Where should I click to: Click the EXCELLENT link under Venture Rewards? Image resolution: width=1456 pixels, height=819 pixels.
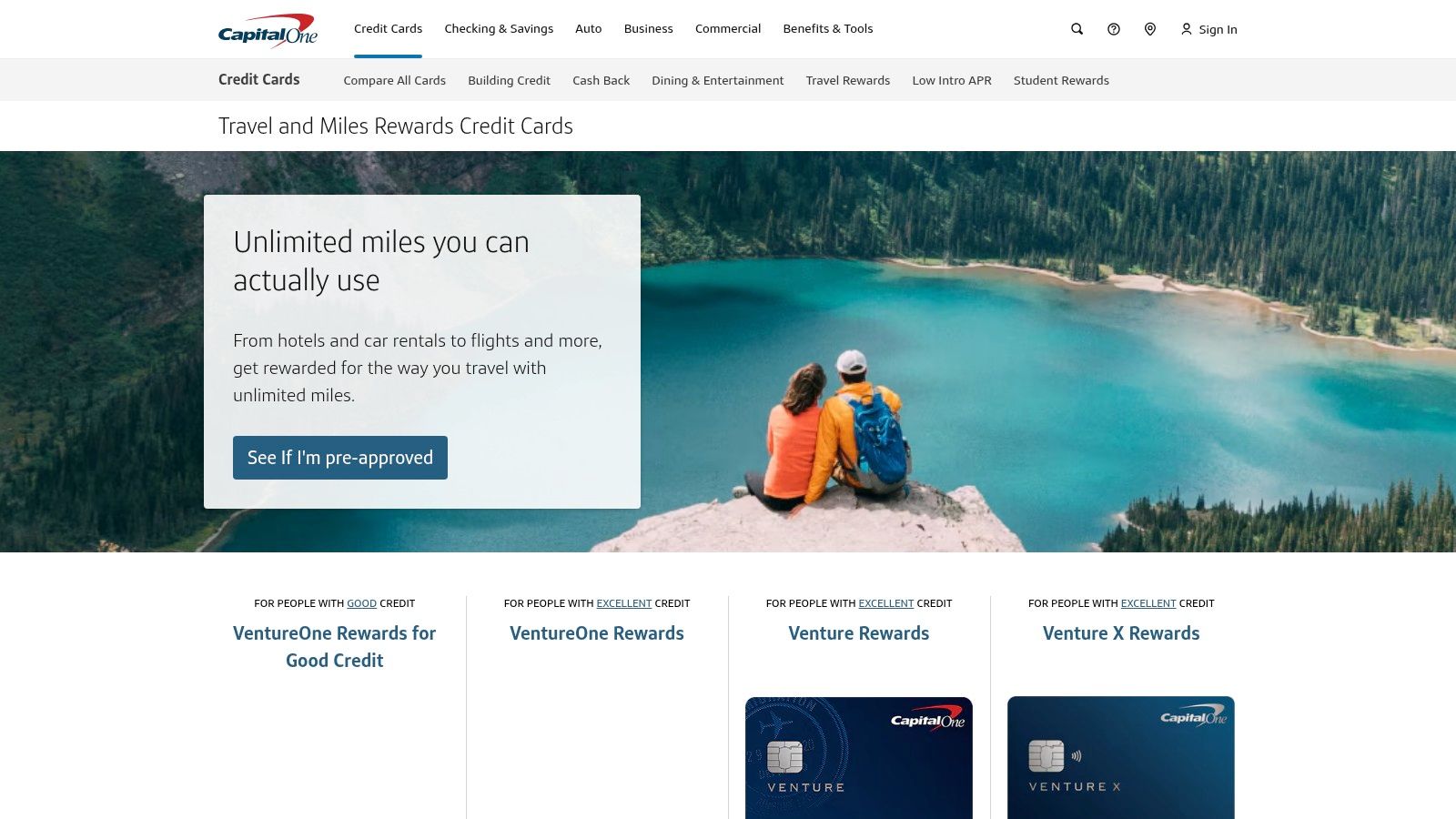pyautogui.click(x=886, y=603)
